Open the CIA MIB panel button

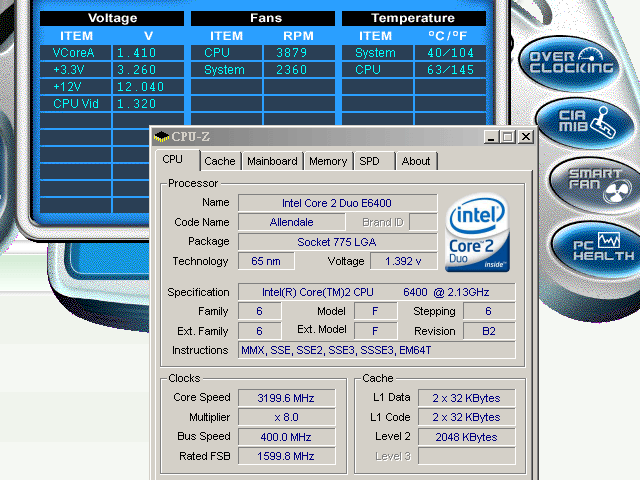585,123
